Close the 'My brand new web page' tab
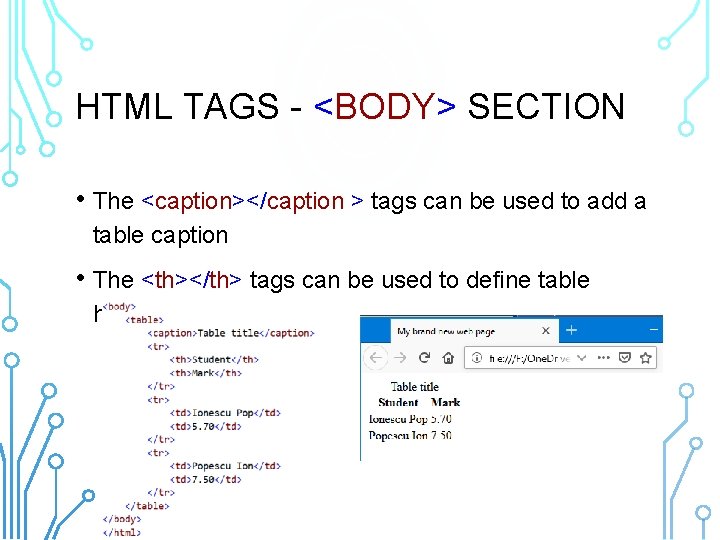The image size is (720, 540). pyautogui.click(x=546, y=331)
